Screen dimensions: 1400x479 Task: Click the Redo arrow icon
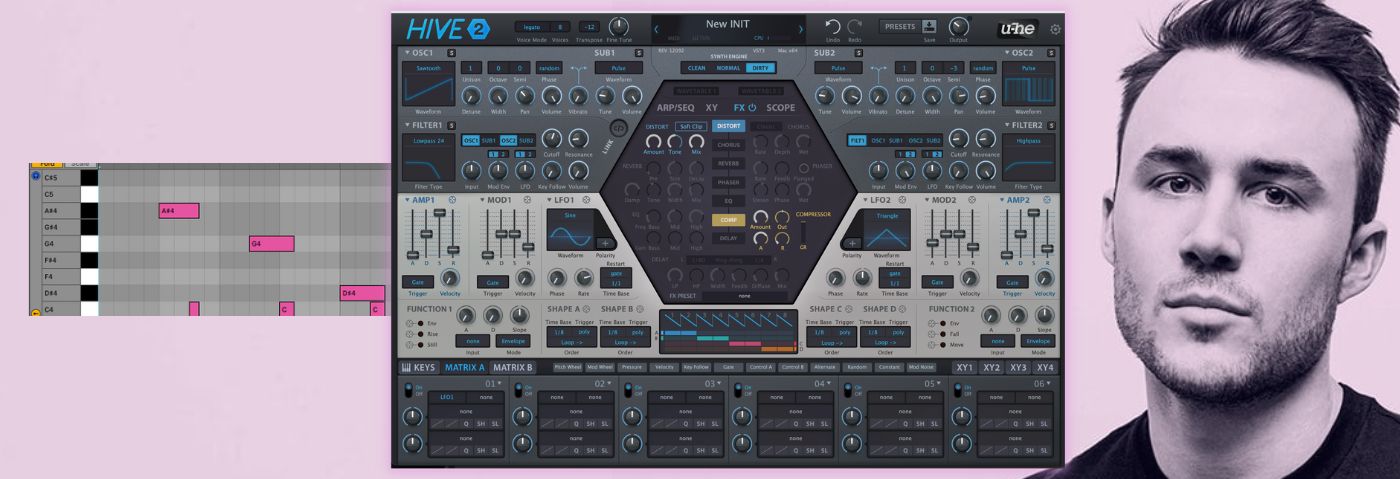(x=854, y=27)
